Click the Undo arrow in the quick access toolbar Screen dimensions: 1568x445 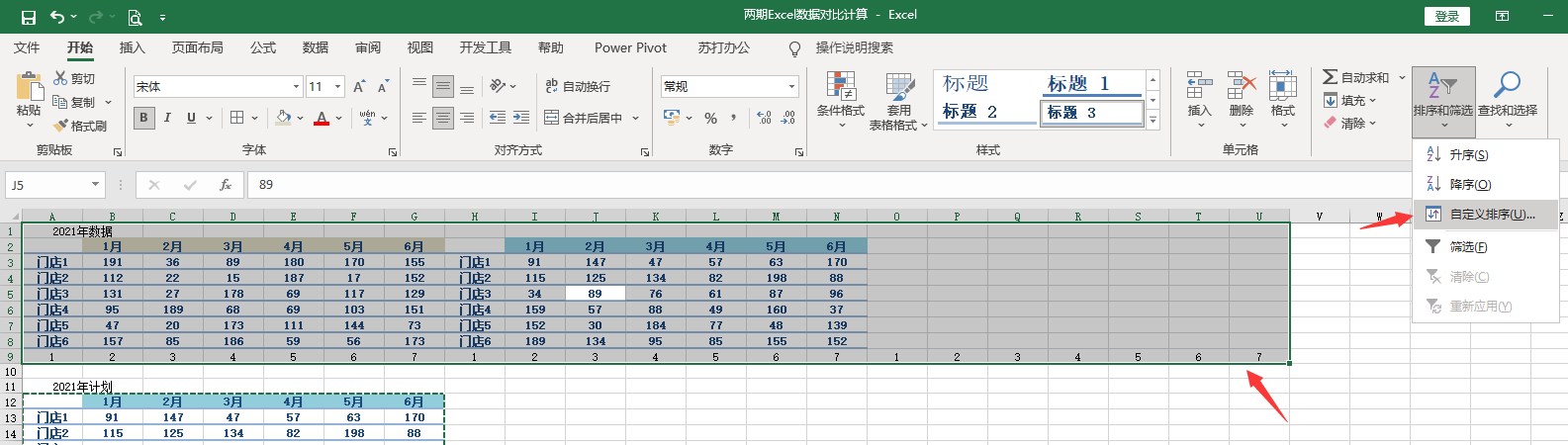click(57, 17)
